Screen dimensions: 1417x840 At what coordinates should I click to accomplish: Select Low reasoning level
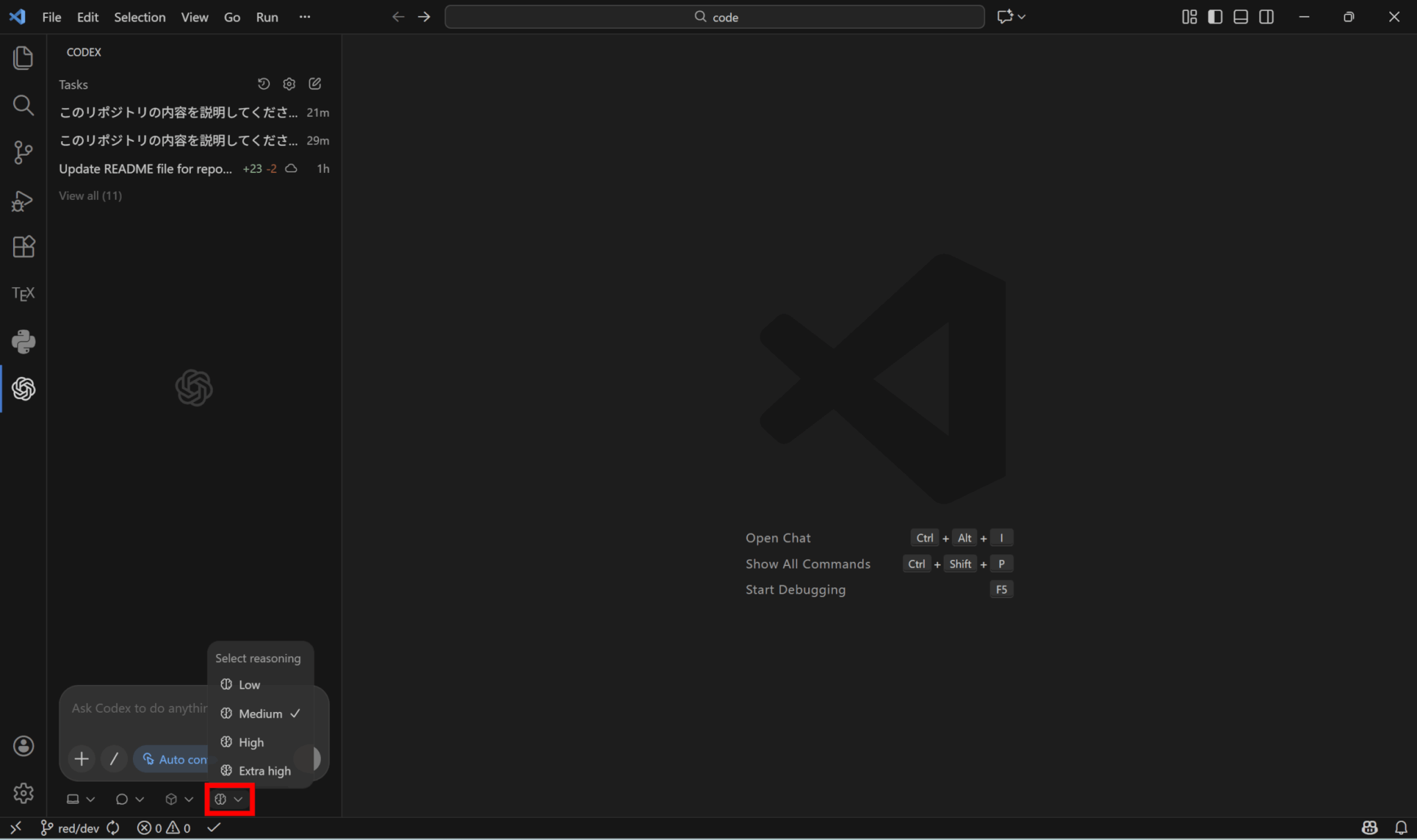click(249, 685)
